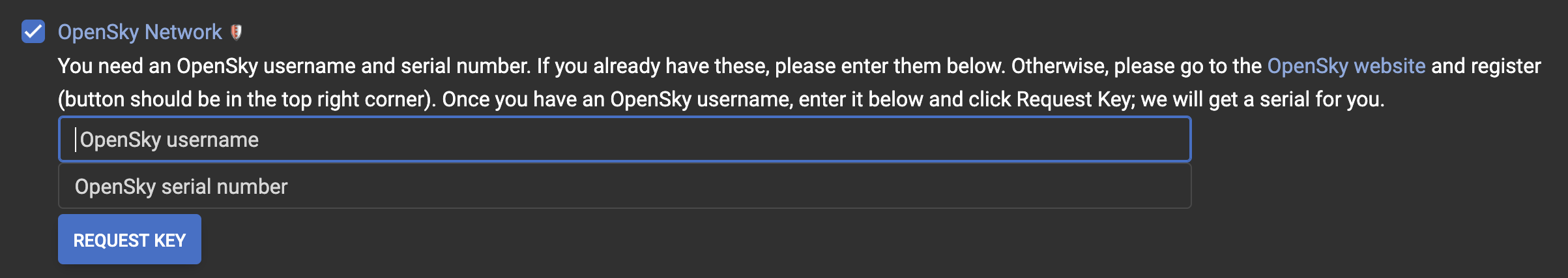Screen dimensions: 1568x278
Task: Focus the OpenSky serial number field
Action: click(624, 187)
